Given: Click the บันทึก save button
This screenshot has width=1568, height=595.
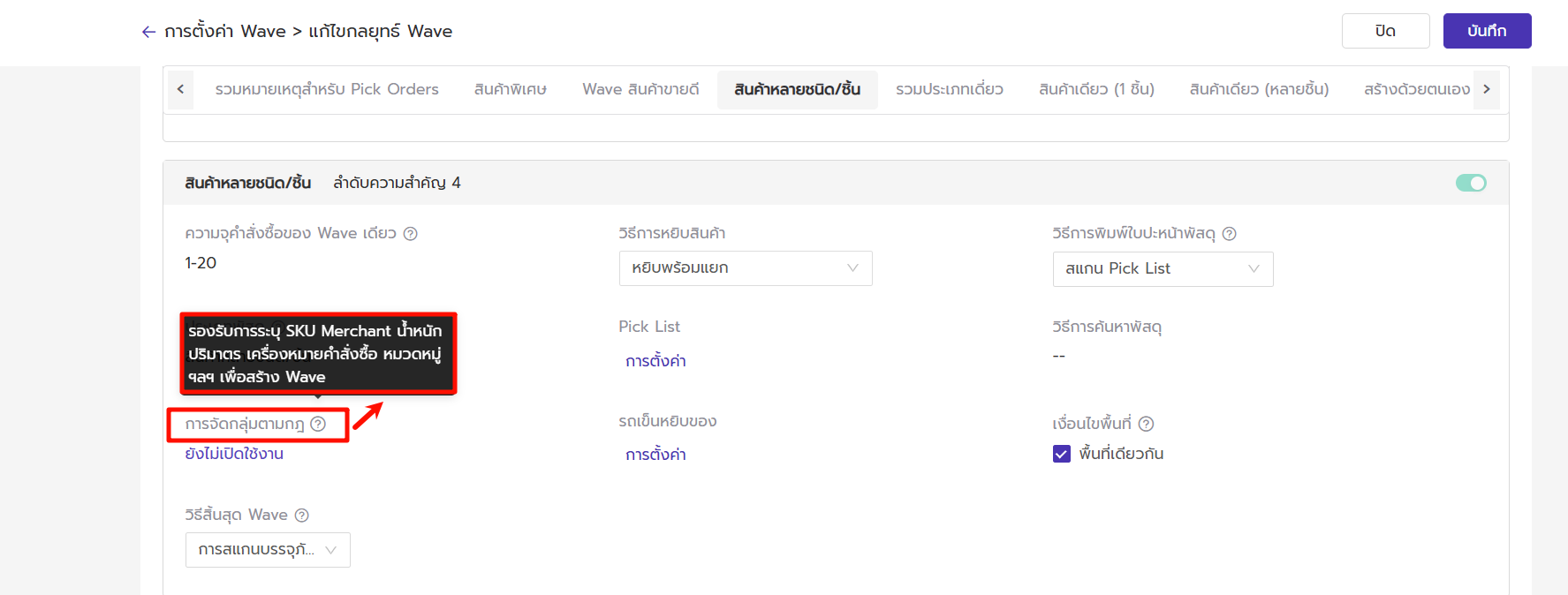Looking at the screenshot, I should point(1487,31).
